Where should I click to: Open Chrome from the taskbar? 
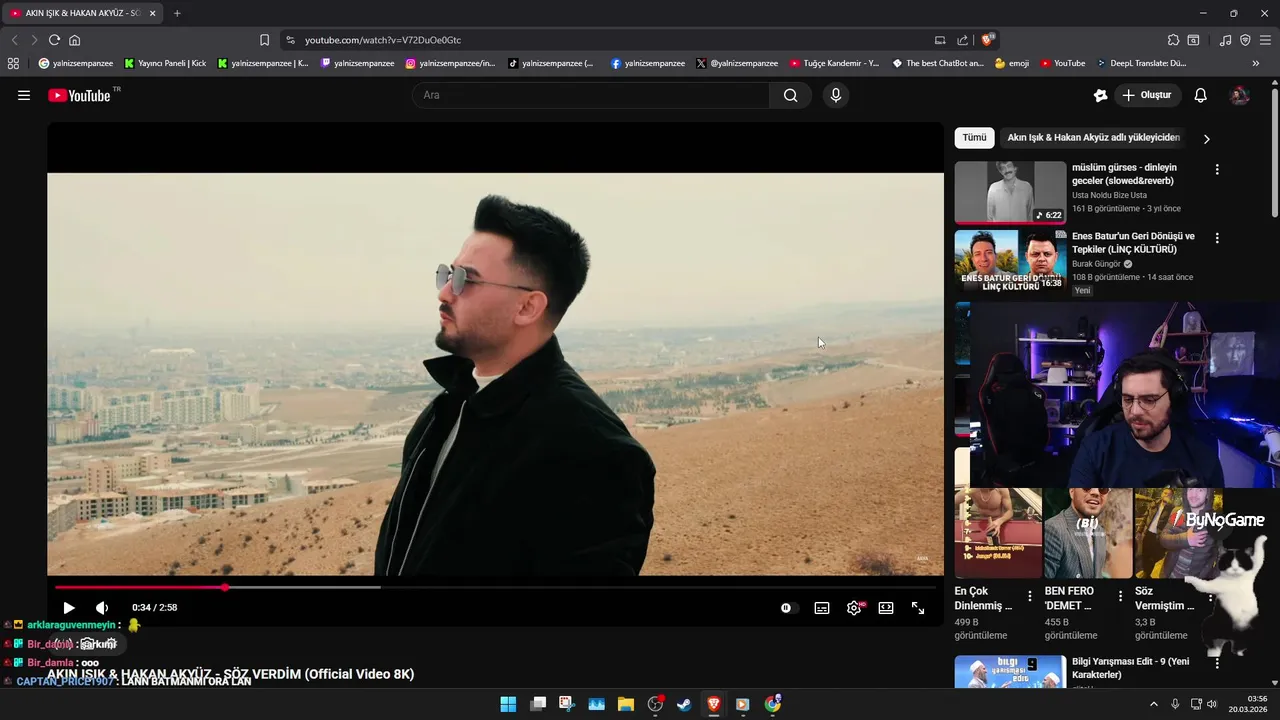[x=772, y=704]
